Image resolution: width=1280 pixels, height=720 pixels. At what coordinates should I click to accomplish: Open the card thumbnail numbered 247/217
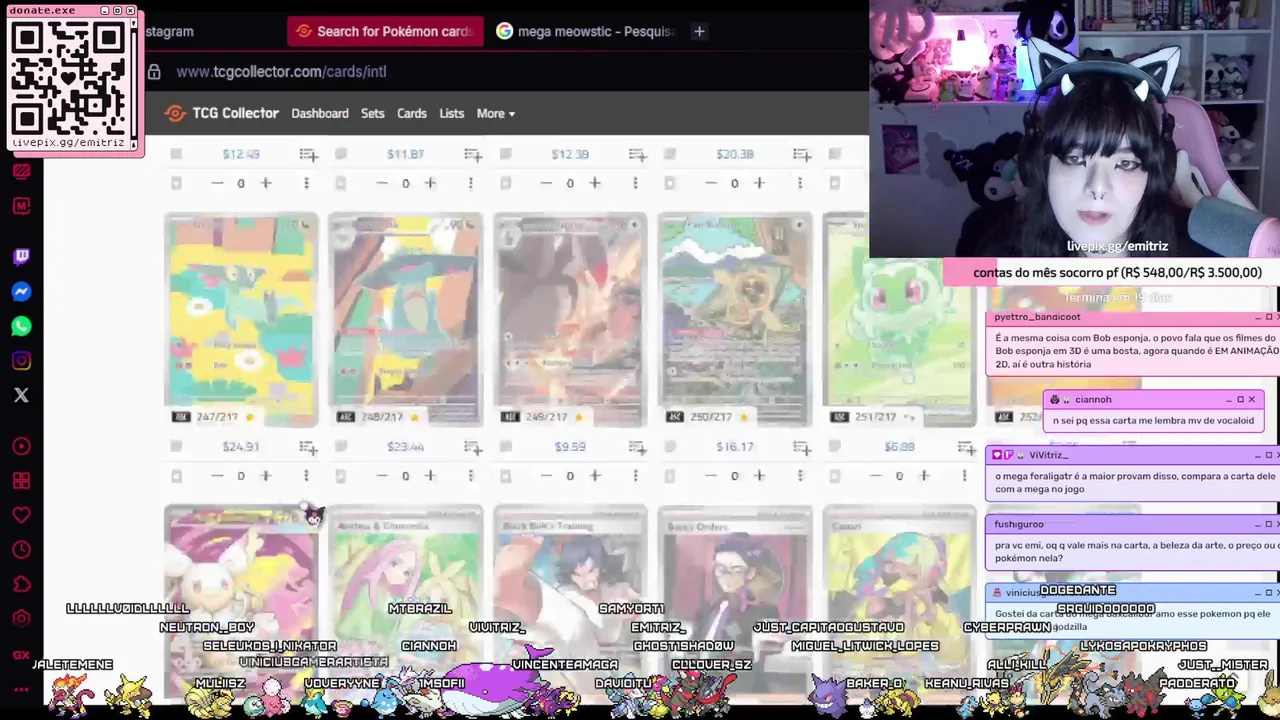(x=241, y=320)
